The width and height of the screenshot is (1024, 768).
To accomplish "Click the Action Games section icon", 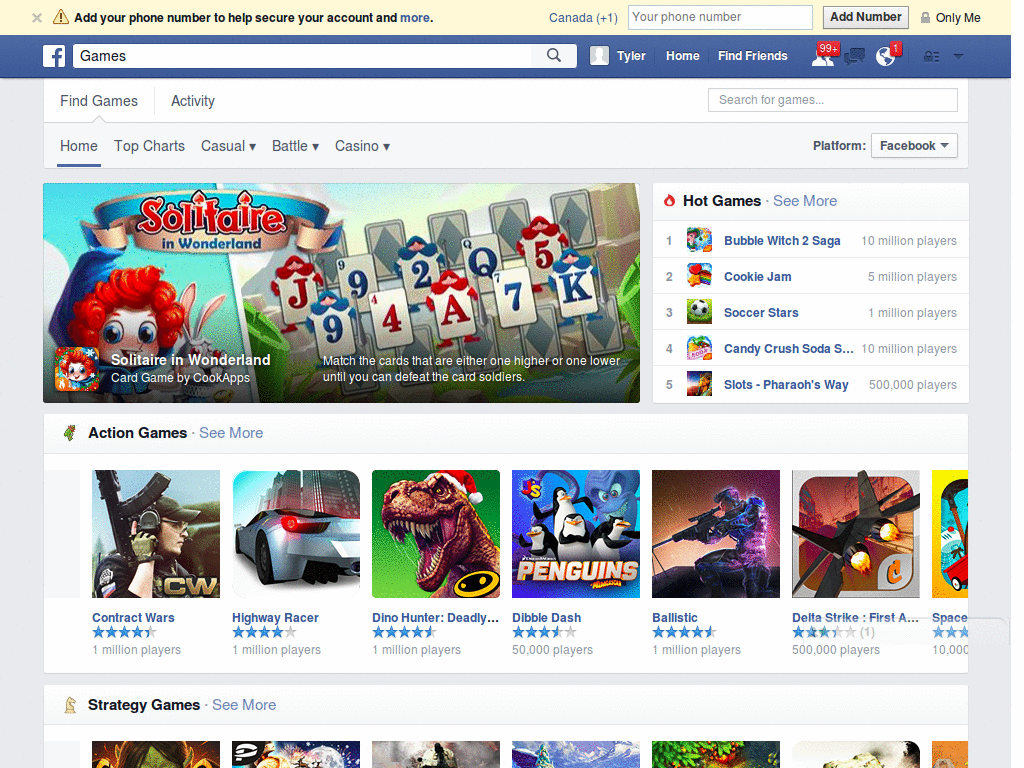I will (x=70, y=432).
